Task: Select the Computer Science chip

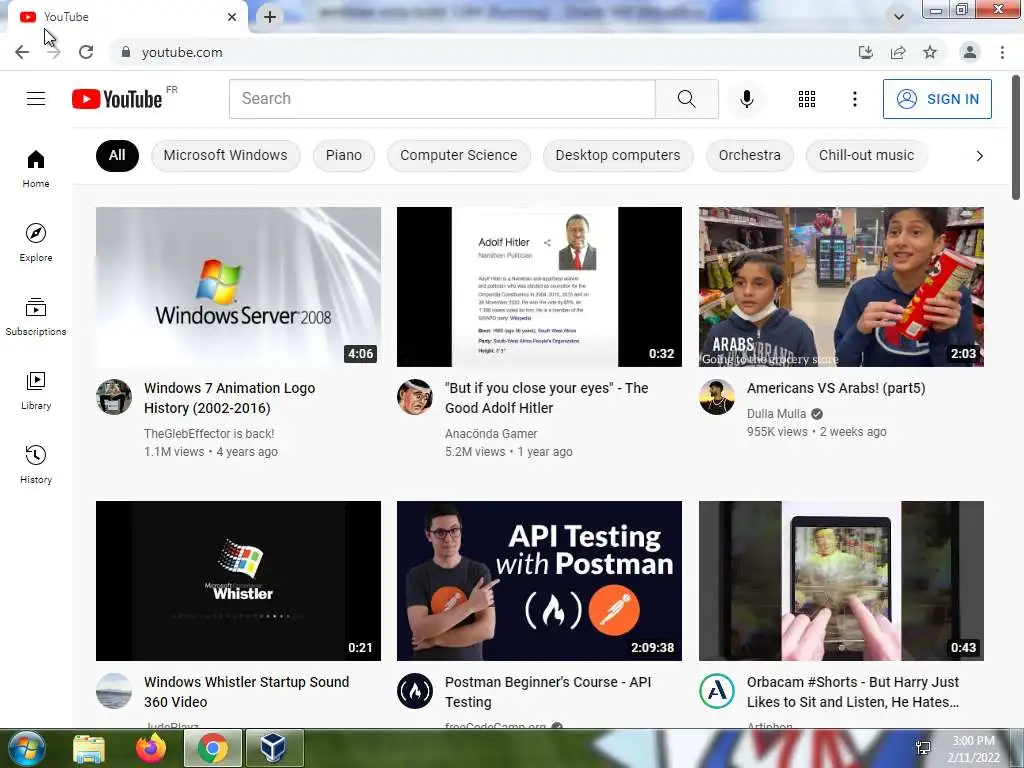Action: [x=458, y=155]
